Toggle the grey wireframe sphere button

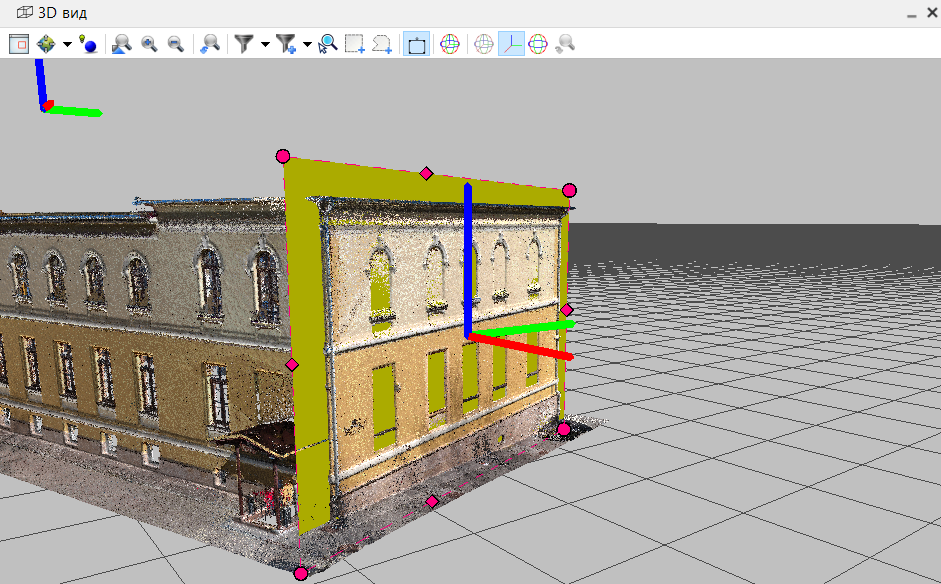[x=484, y=44]
